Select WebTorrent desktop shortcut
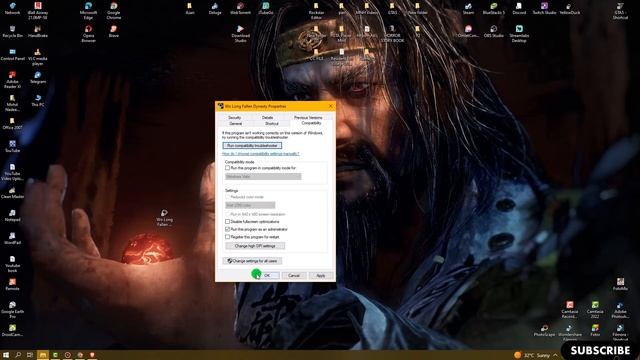 pyautogui.click(x=240, y=9)
